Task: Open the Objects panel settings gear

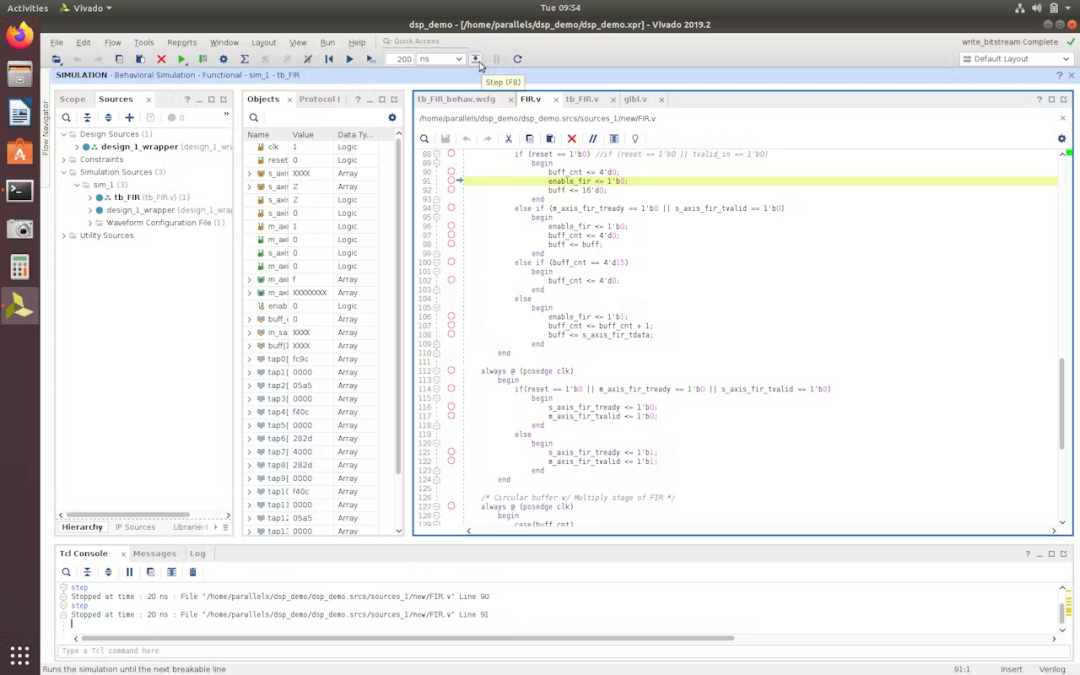Action: (x=392, y=118)
